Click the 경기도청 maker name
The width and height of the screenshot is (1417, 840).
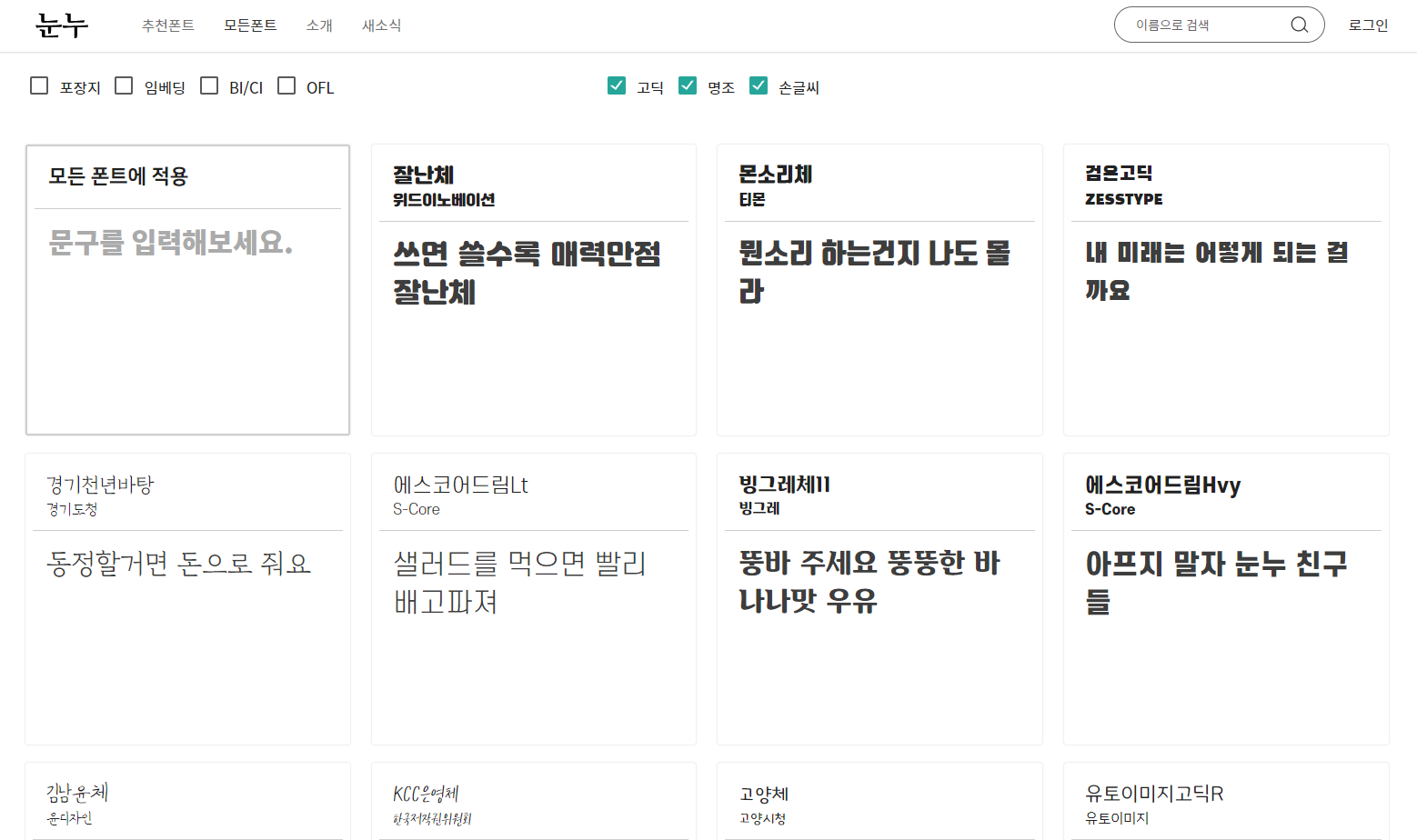click(x=72, y=509)
